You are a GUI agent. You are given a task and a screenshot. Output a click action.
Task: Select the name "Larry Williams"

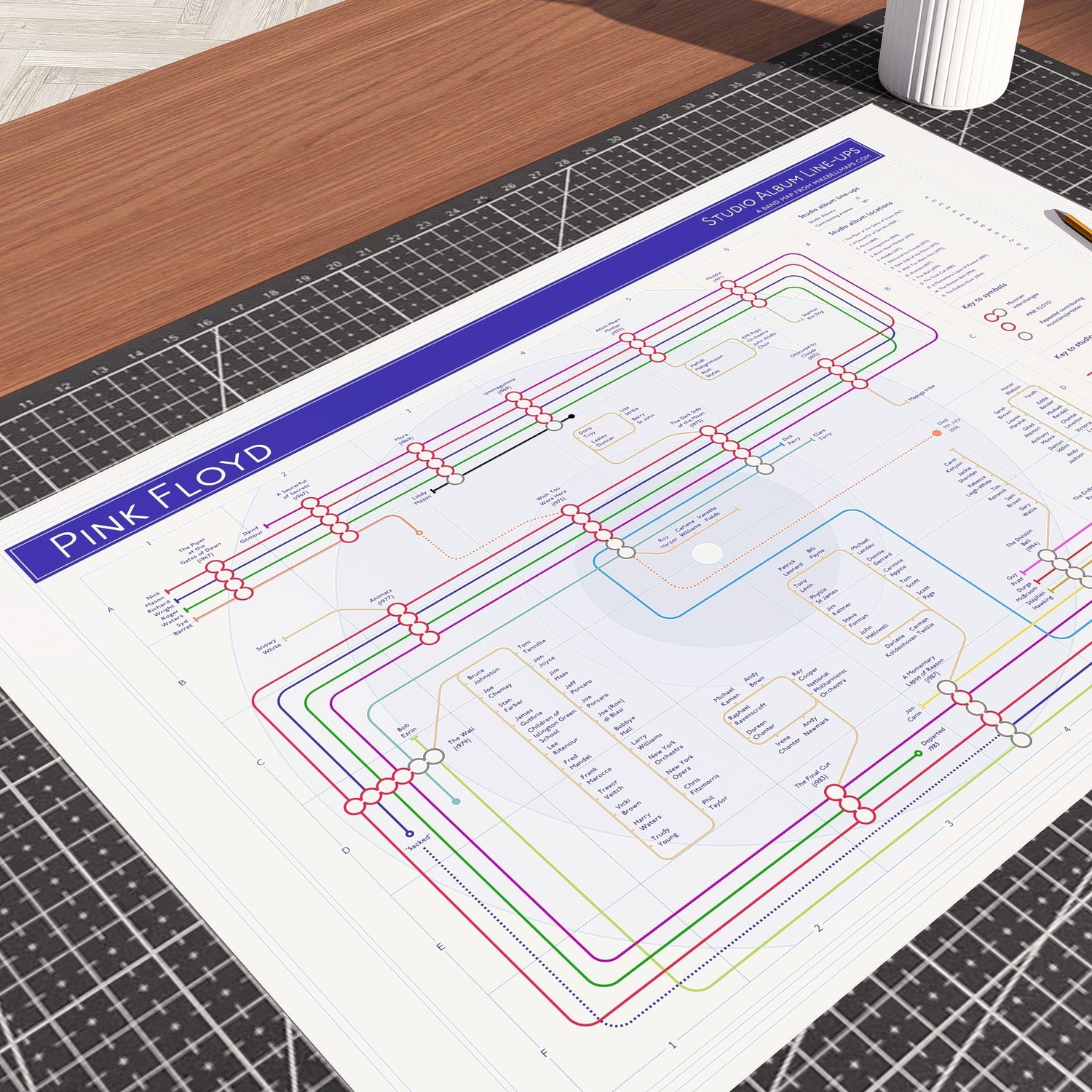pos(646,743)
